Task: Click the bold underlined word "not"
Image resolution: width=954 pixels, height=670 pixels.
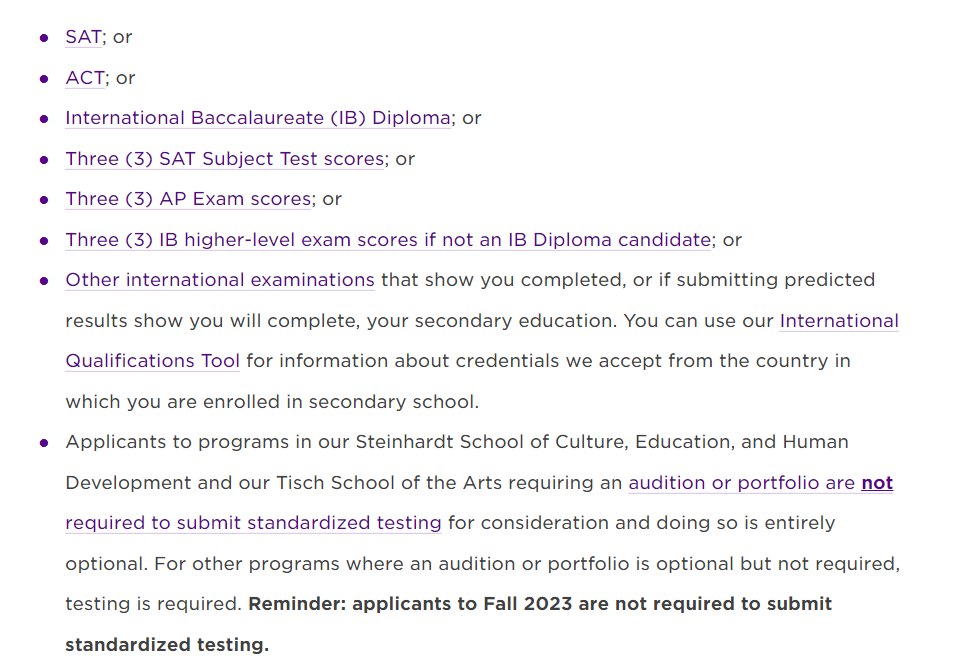Action: [x=877, y=483]
